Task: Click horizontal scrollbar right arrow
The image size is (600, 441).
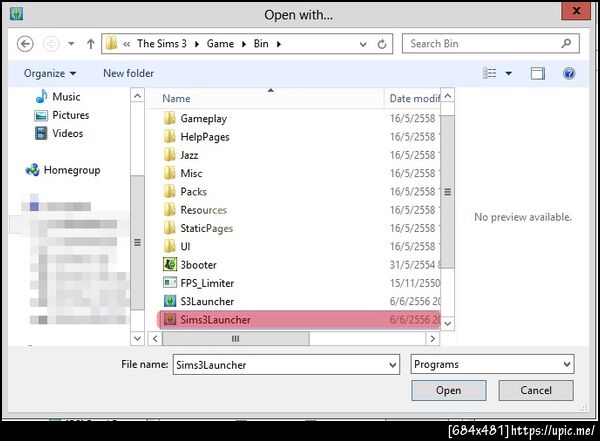Action: tap(433, 338)
